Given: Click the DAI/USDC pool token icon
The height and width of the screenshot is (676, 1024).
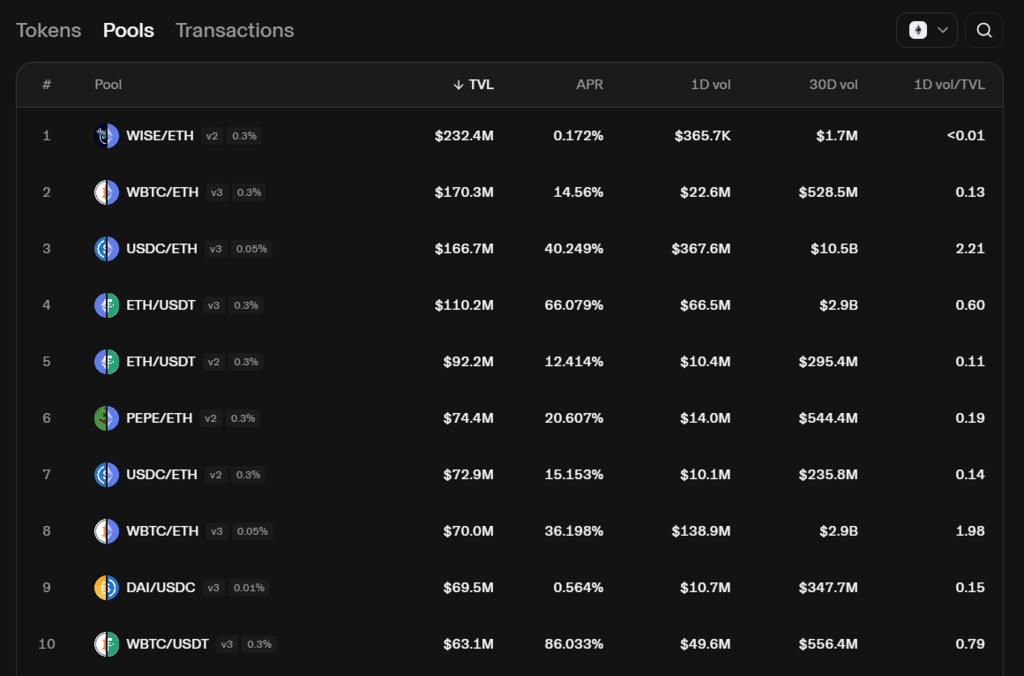Looking at the screenshot, I should coord(106,588).
